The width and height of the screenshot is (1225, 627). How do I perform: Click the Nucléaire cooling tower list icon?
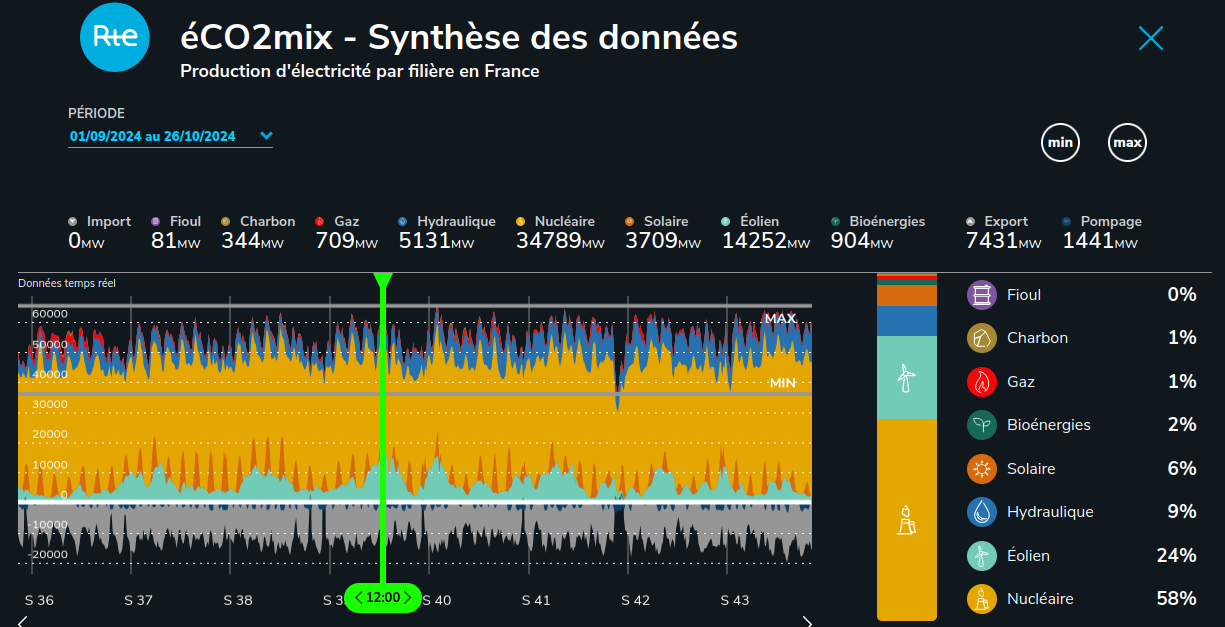pyautogui.click(x=982, y=599)
